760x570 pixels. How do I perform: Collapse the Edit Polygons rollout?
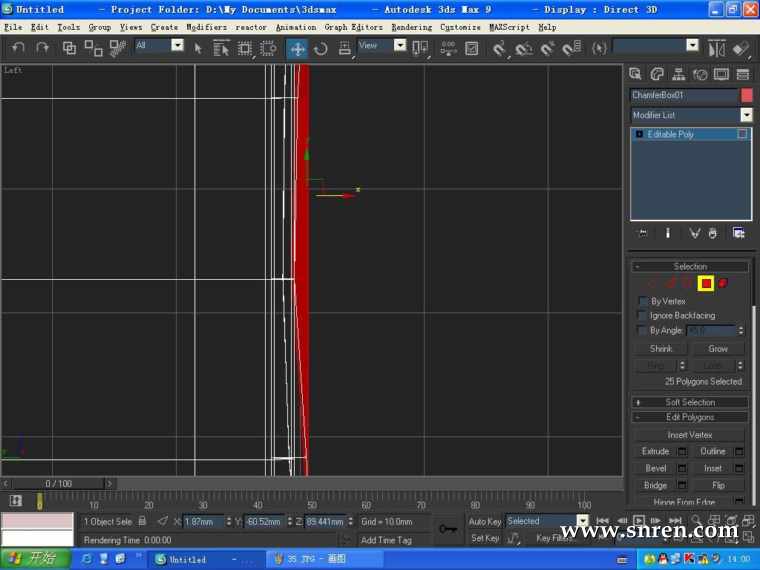690,417
